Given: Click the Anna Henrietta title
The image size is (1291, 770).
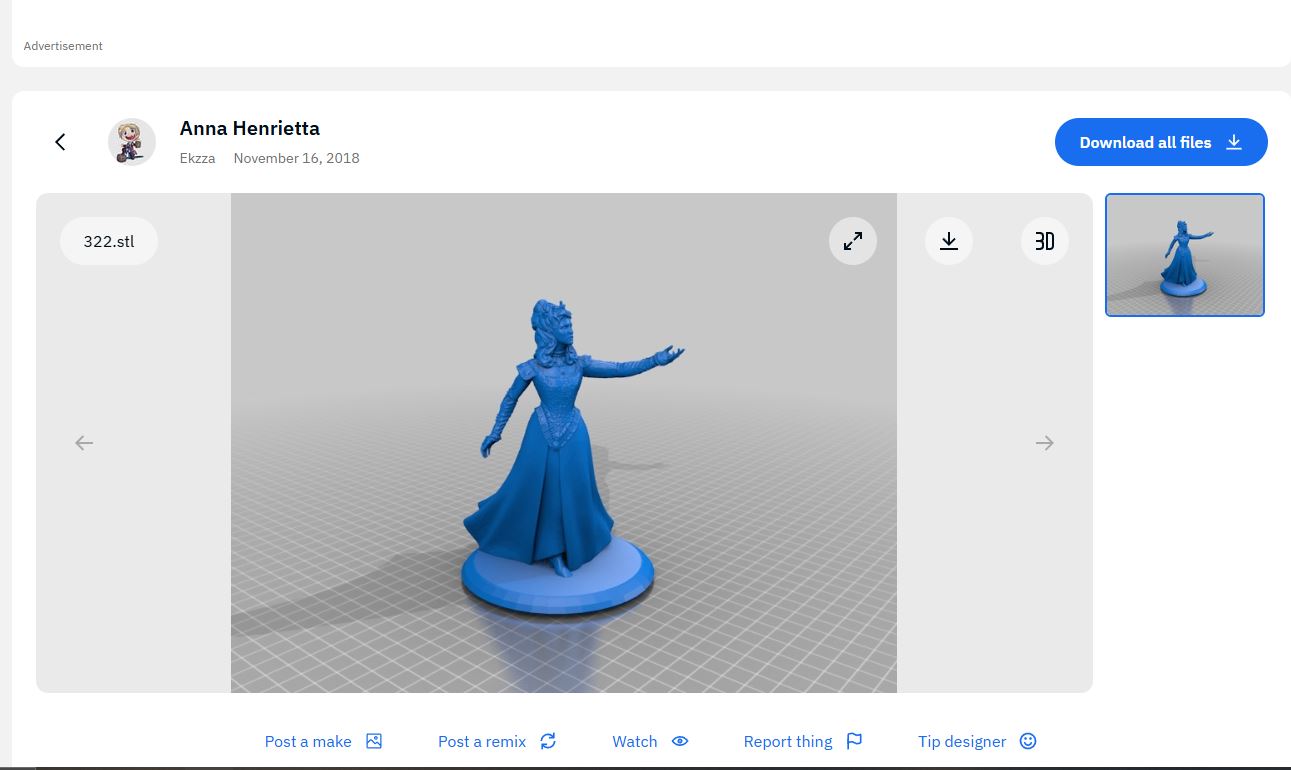Looking at the screenshot, I should tap(249, 128).
